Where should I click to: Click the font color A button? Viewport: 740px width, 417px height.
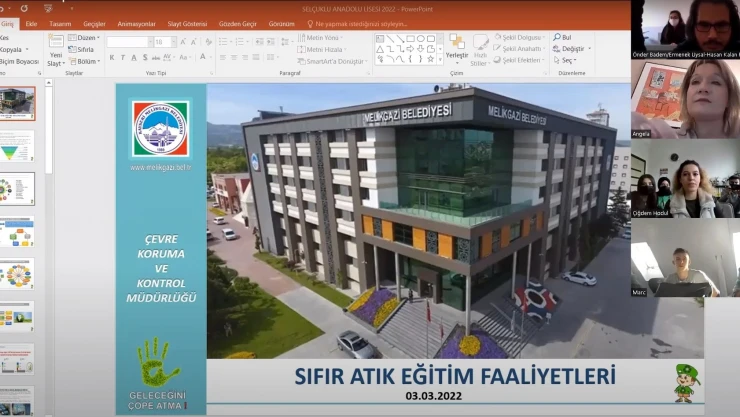(200, 58)
